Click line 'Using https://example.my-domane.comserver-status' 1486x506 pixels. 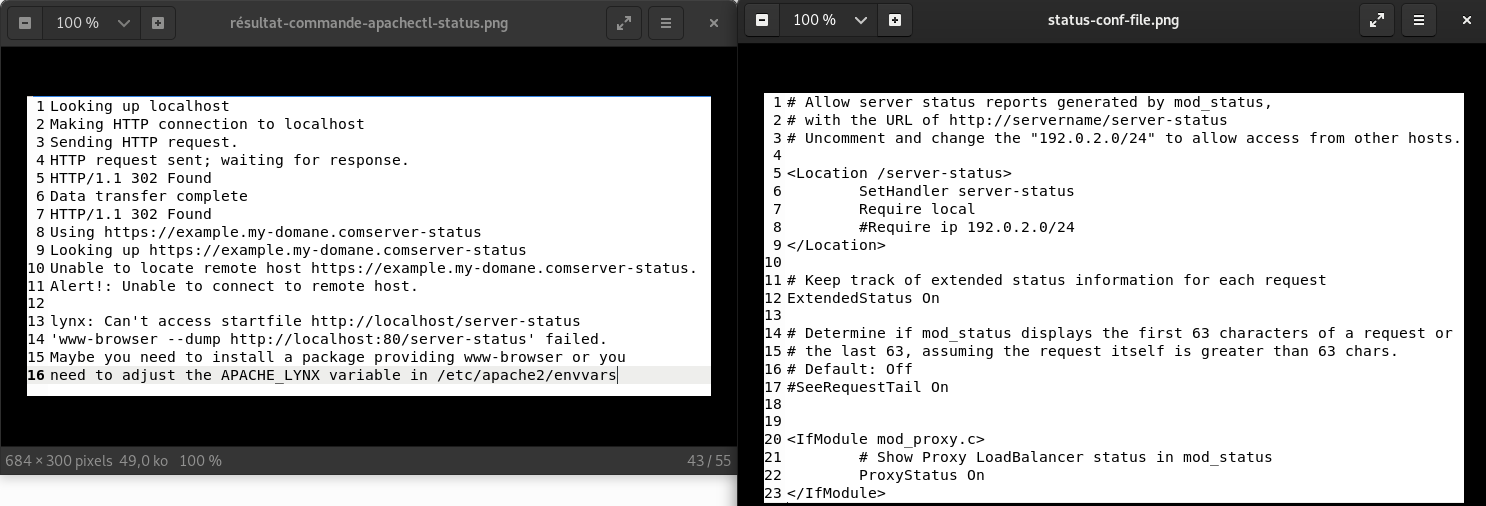click(266, 232)
